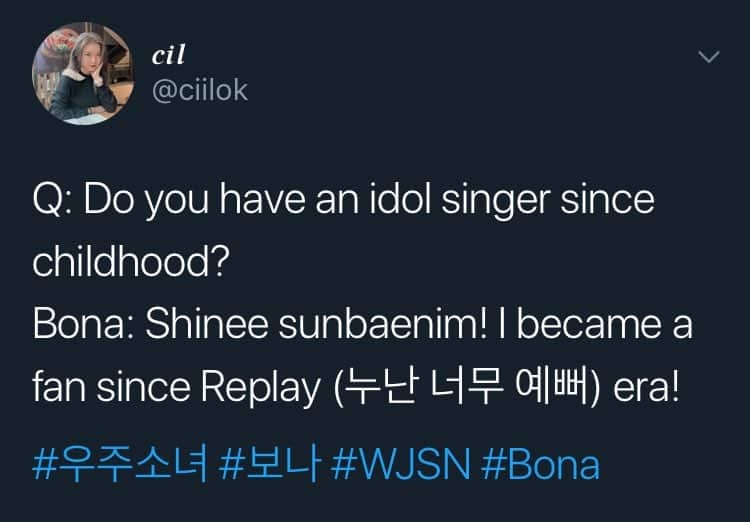The height and width of the screenshot is (522, 750).
Task: Visit the @ciilok handle link
Action: (x=198, y=91)
